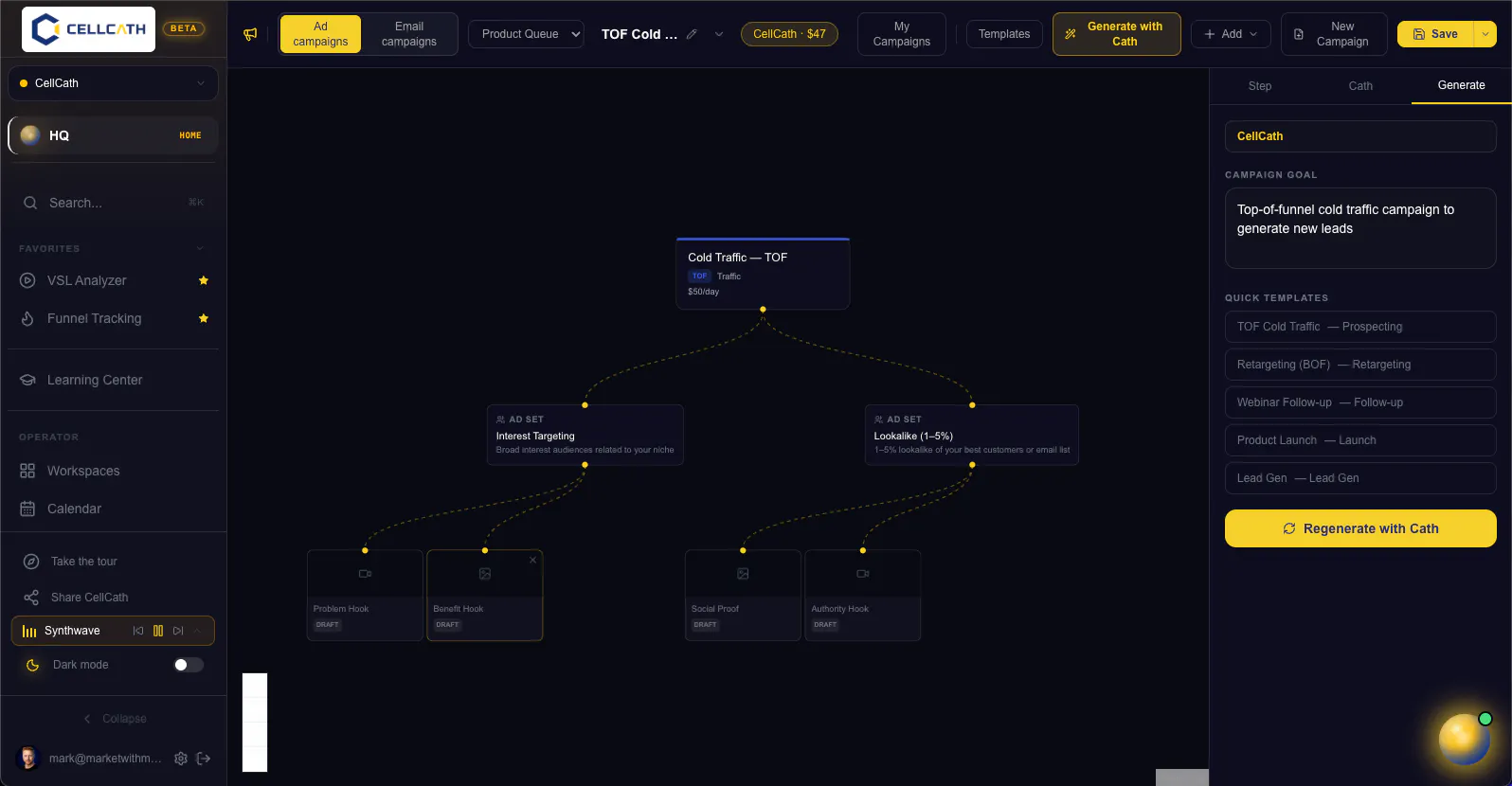Select the Cold Traffic — TOF node
The image size is (1512, 786).
tap(763, 274)
